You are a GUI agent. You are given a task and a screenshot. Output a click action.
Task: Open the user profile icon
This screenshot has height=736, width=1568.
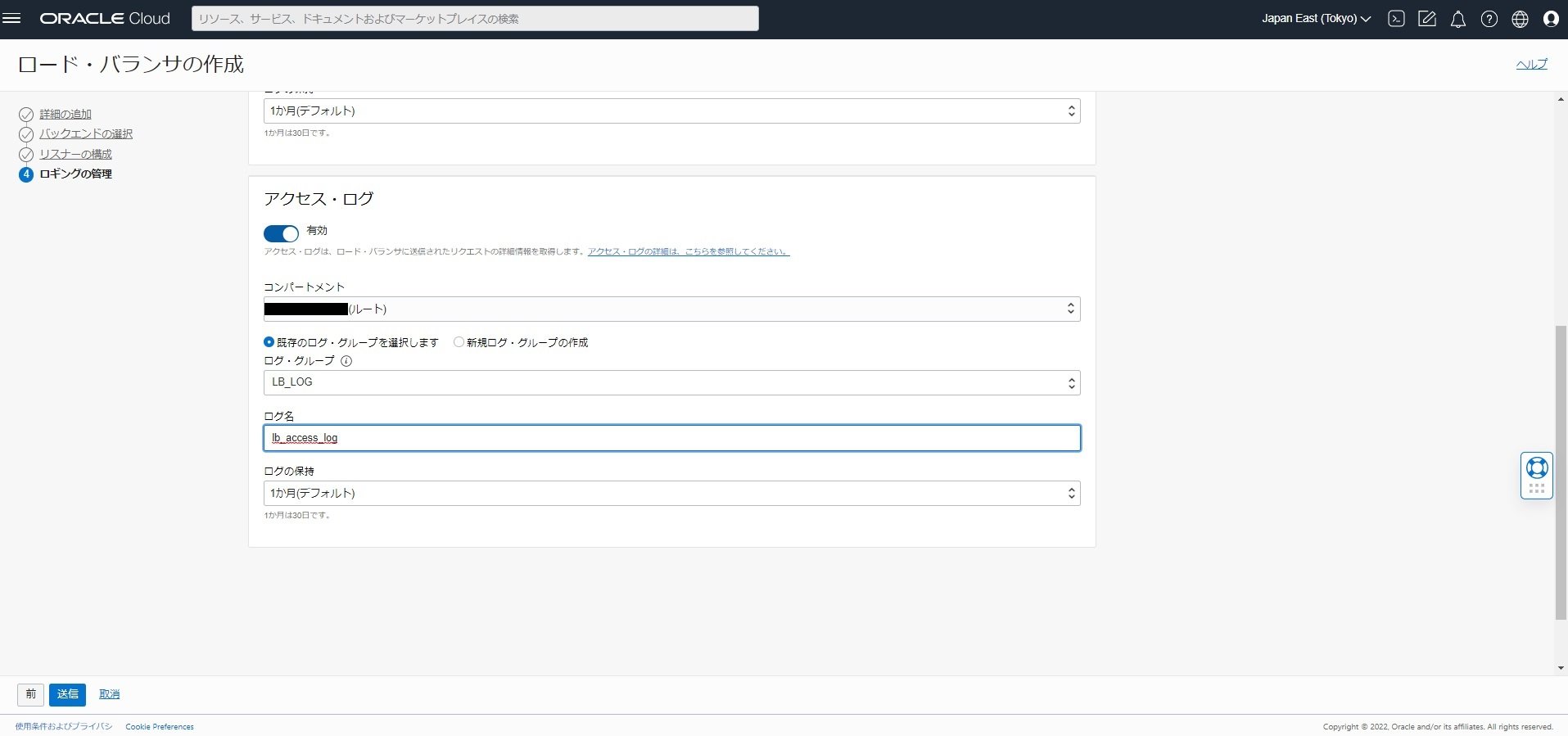tap(1551, 19)
